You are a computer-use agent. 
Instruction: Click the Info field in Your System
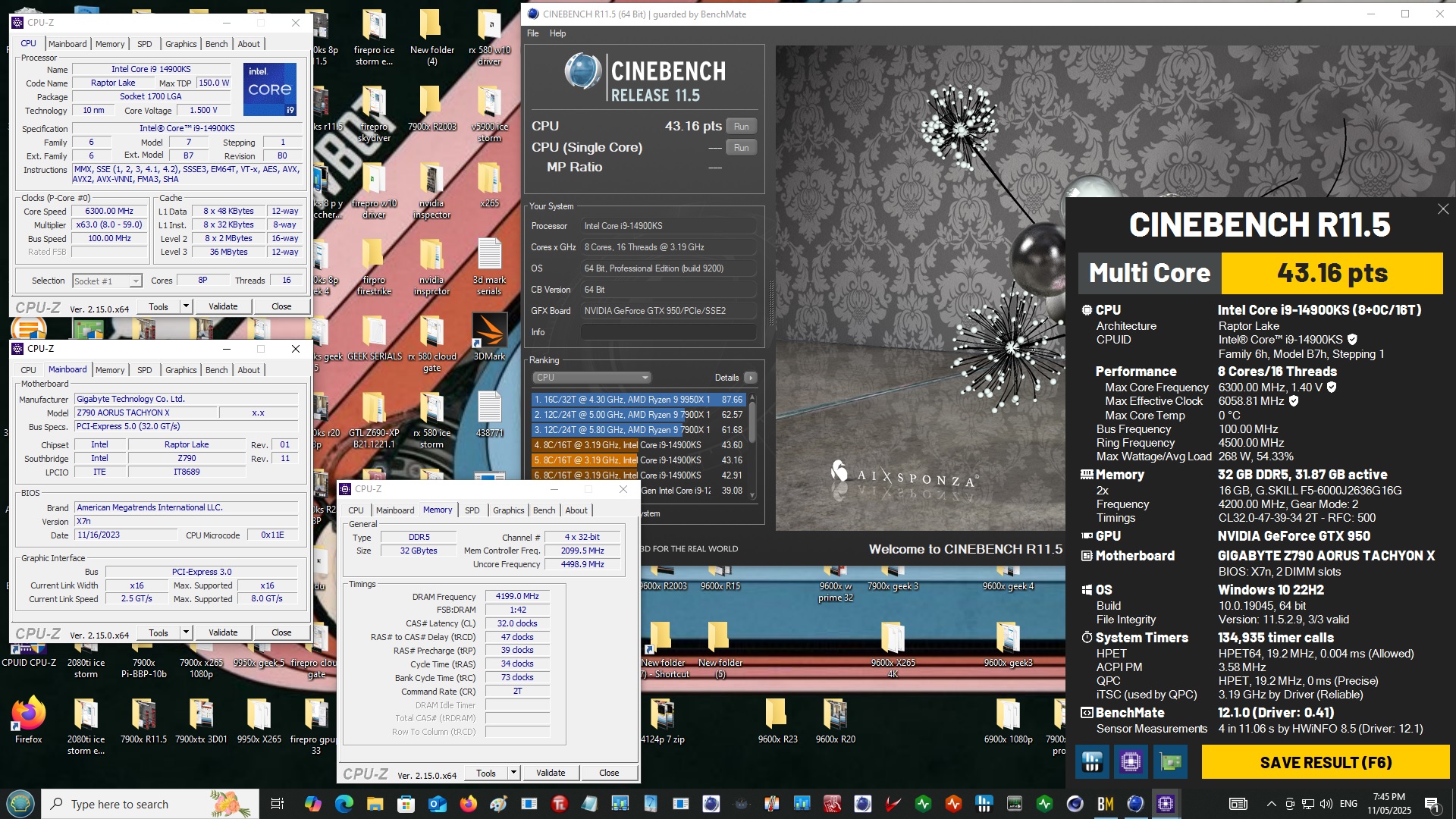[x=668, y=332]
